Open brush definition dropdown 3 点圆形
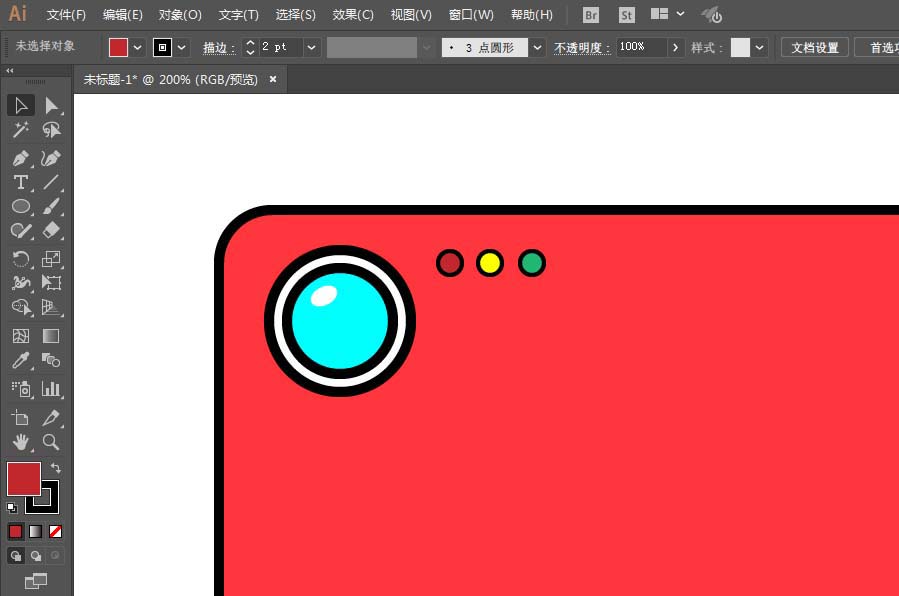 [x=537, y=48]
